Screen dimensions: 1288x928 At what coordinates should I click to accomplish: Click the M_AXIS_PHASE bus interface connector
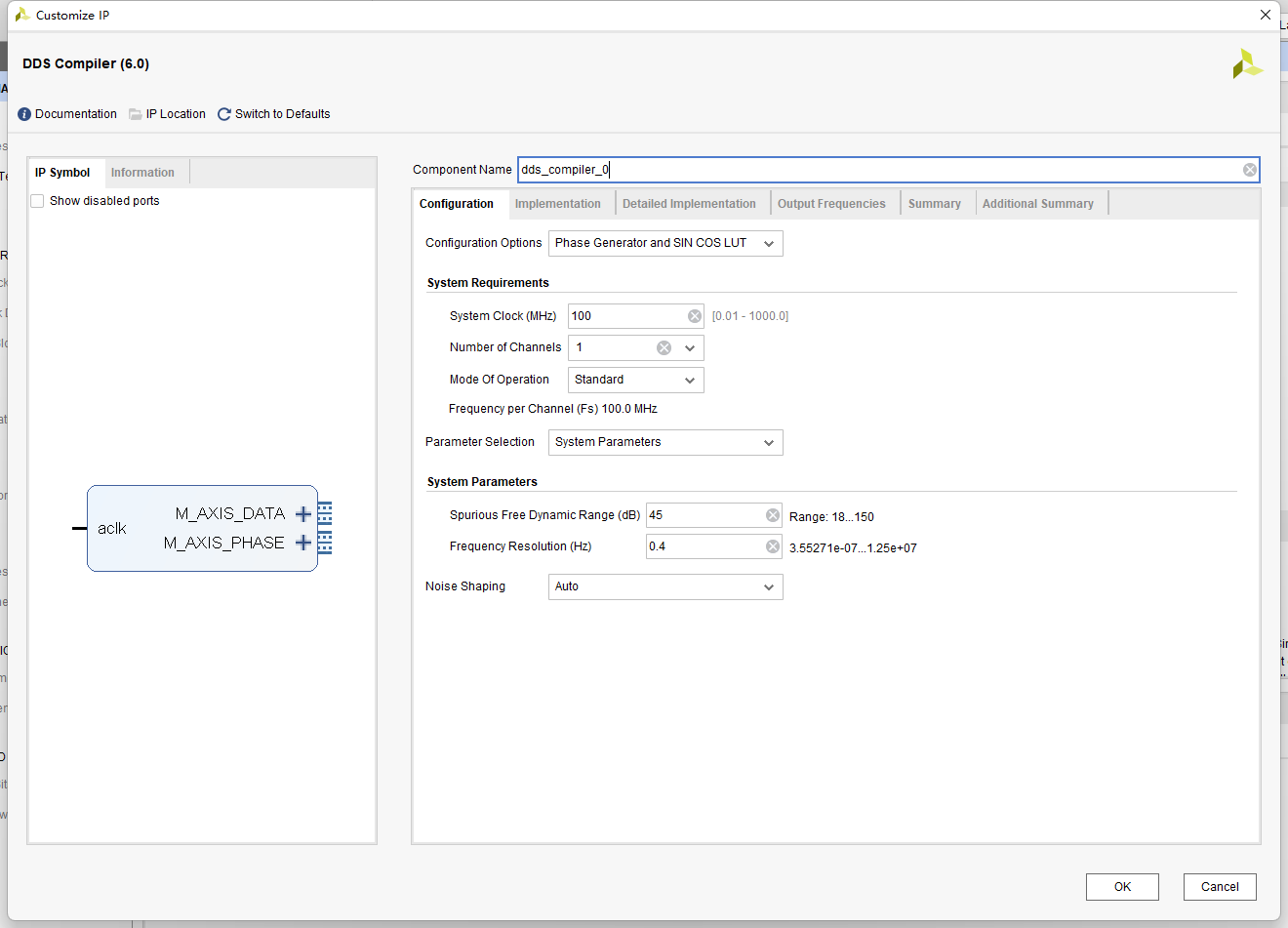click(325, 543)
